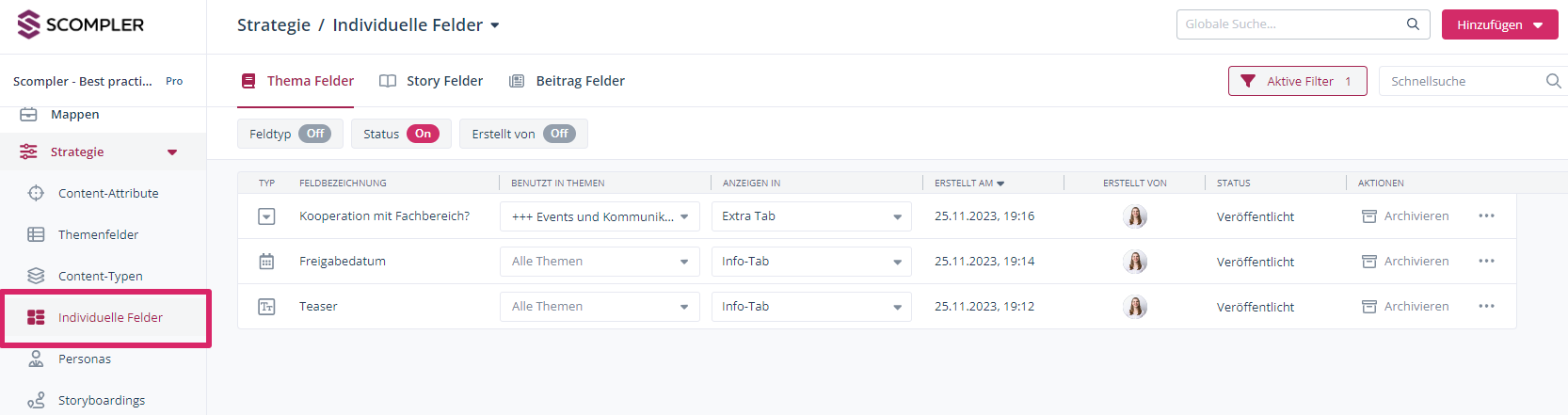Enable the Erstellt von filter toggle
Screen dimensions: 1568x415
[x=559, y=134]
